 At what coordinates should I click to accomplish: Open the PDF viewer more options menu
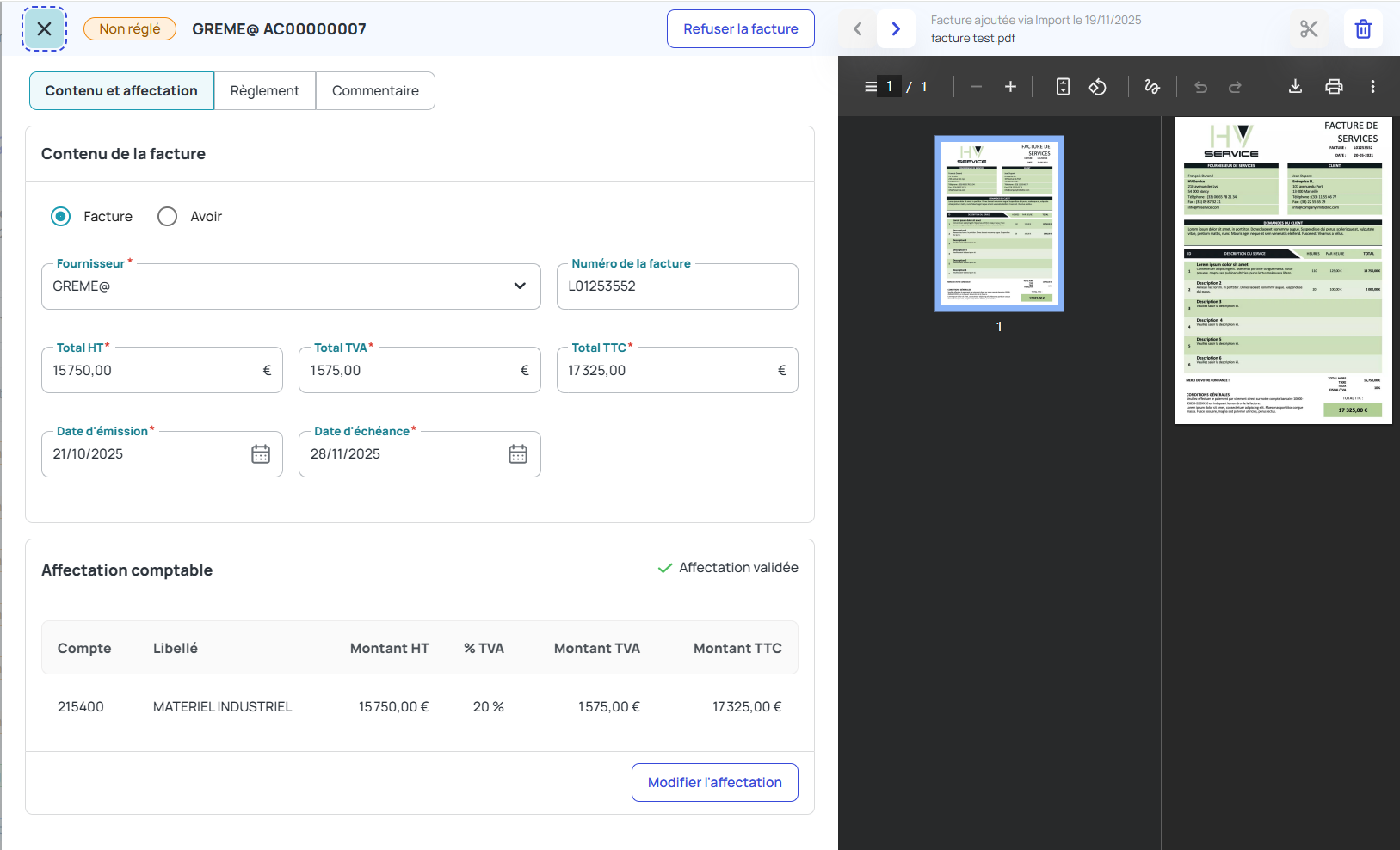click(x=1372, y=86)
